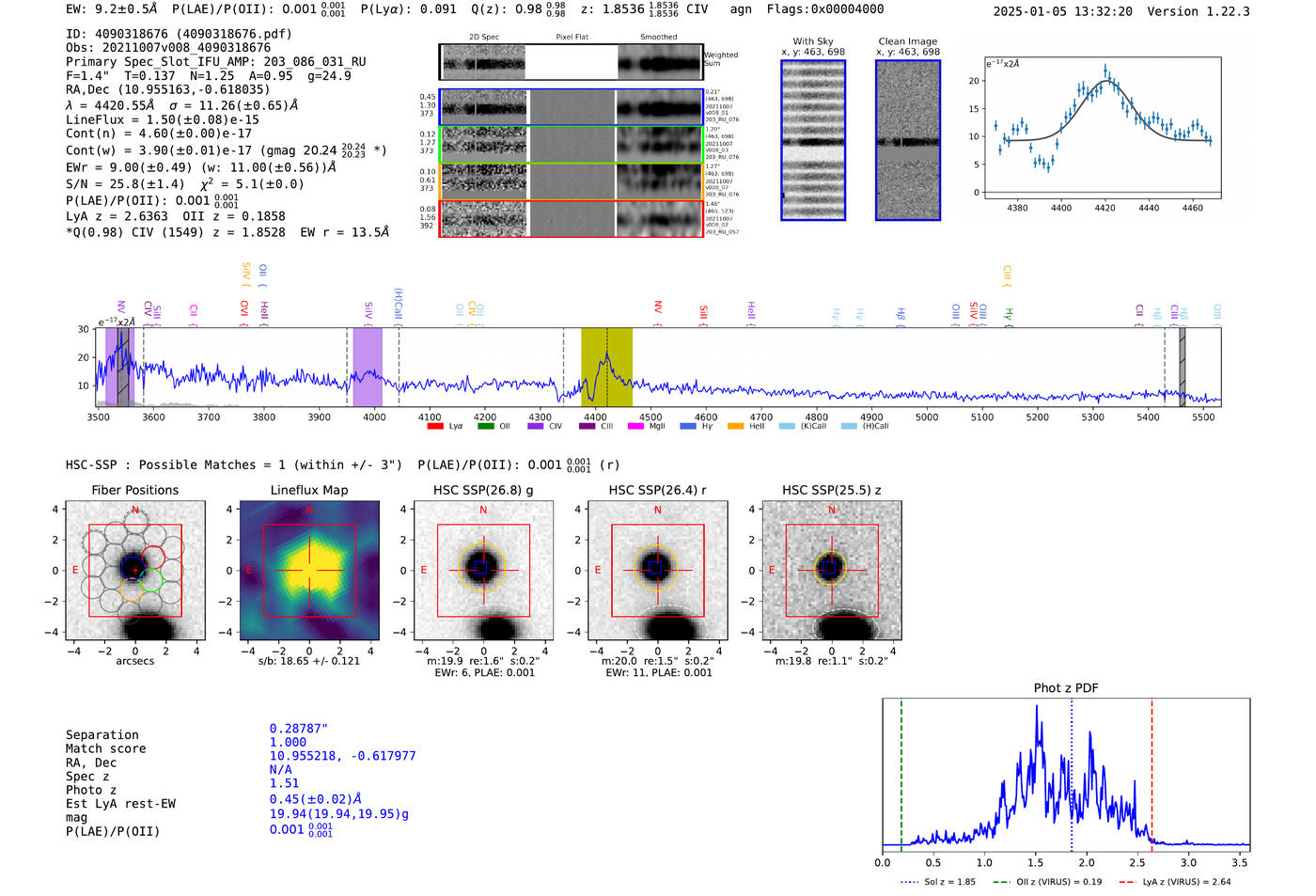Click the 'EW: 9.2±0.5Å' header value
The image size is (1316, 896).
point(111,9)
